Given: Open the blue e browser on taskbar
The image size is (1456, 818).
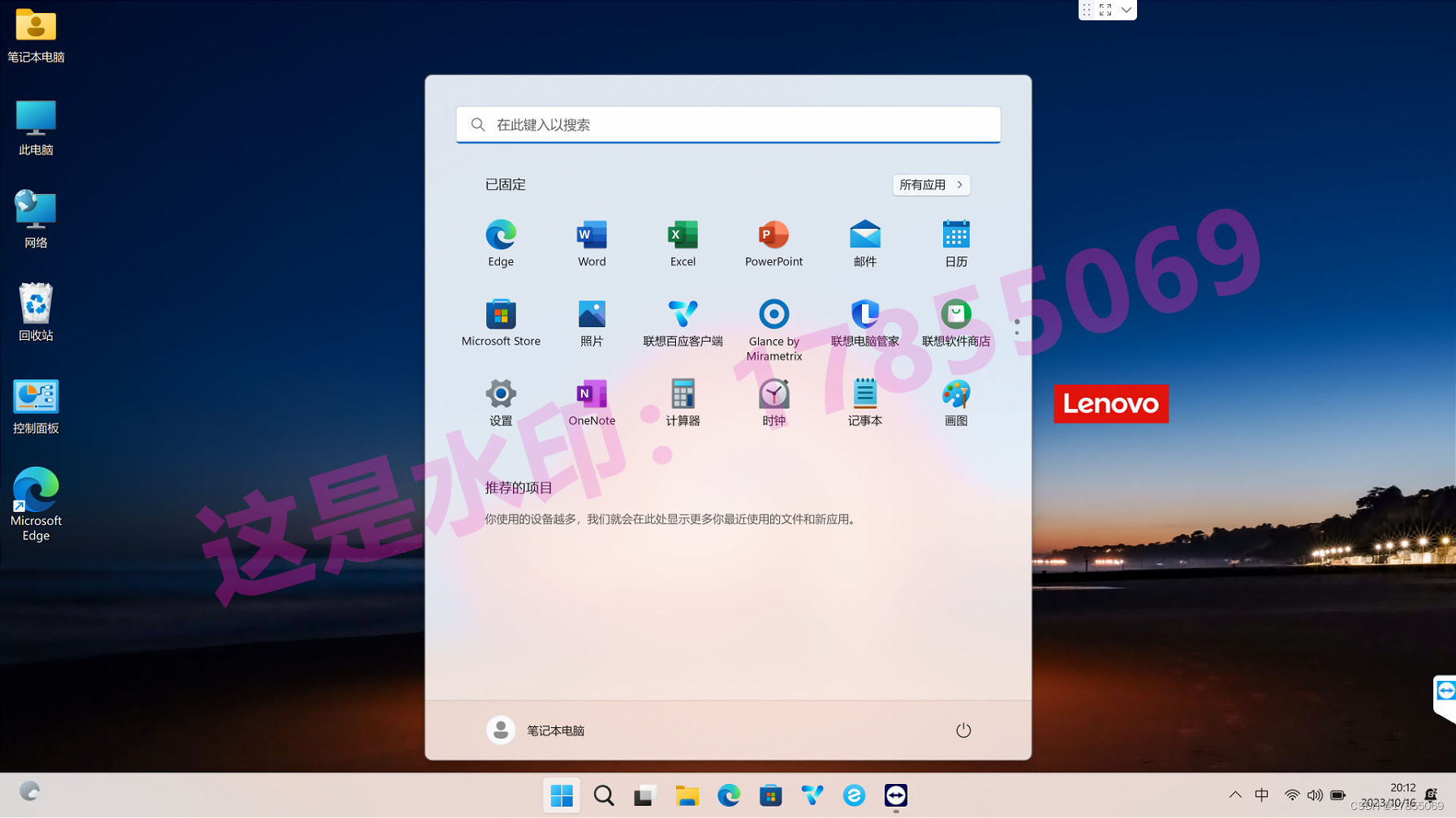Looking at the screenshot, I should [x=854, y=795].
